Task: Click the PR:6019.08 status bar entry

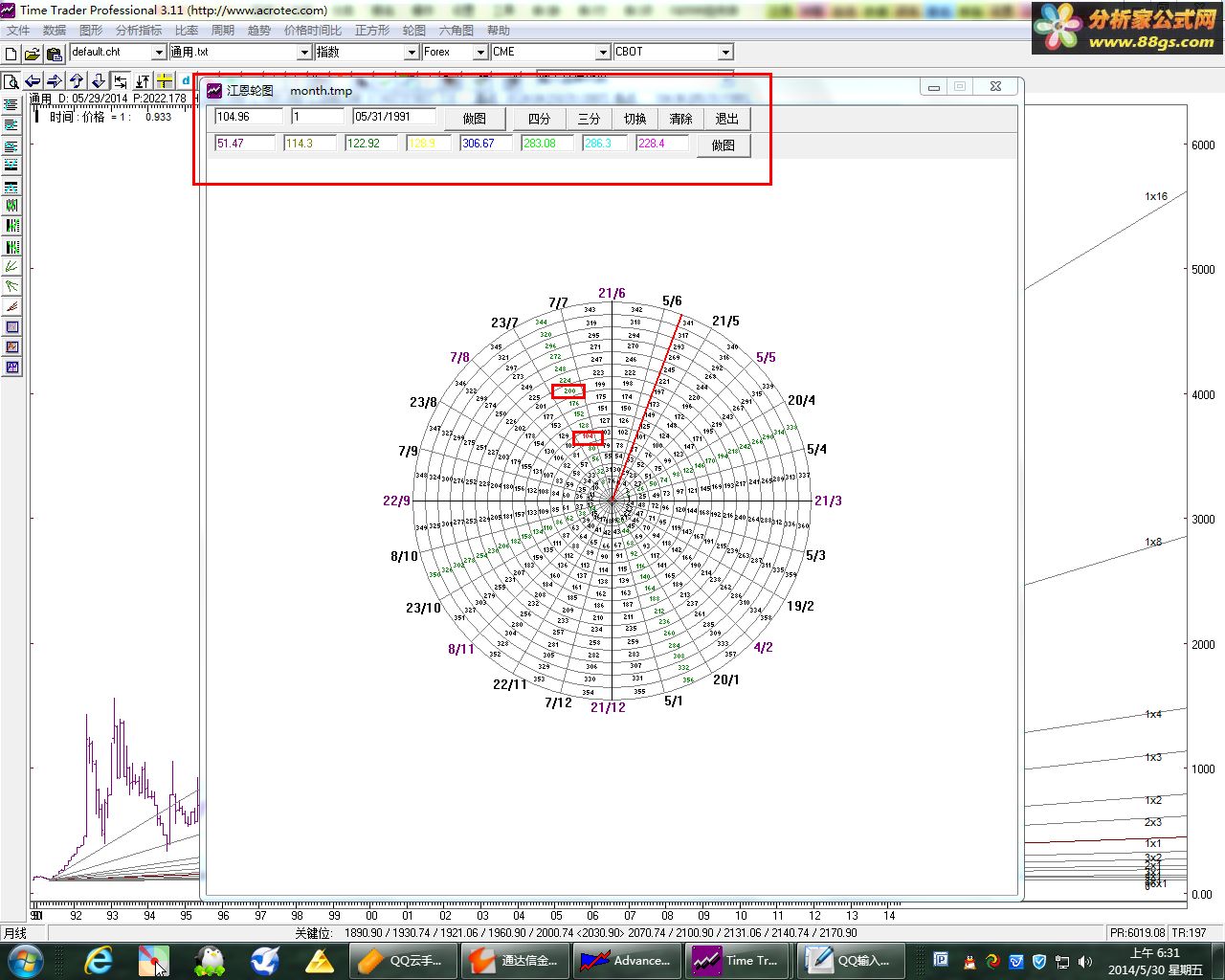Action: click(1138, 932)
